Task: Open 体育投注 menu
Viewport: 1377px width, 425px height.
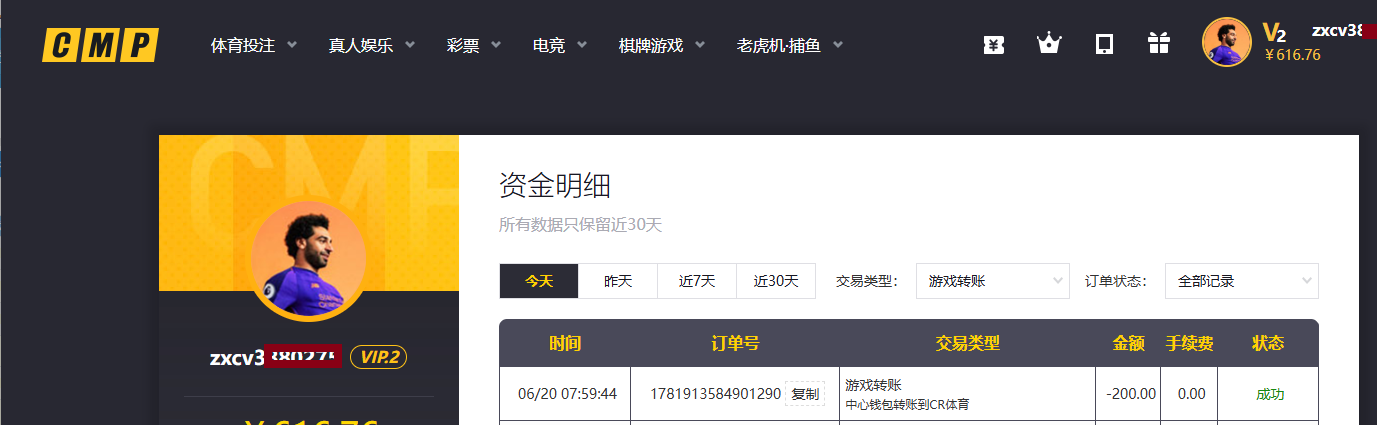Action: 243,45
